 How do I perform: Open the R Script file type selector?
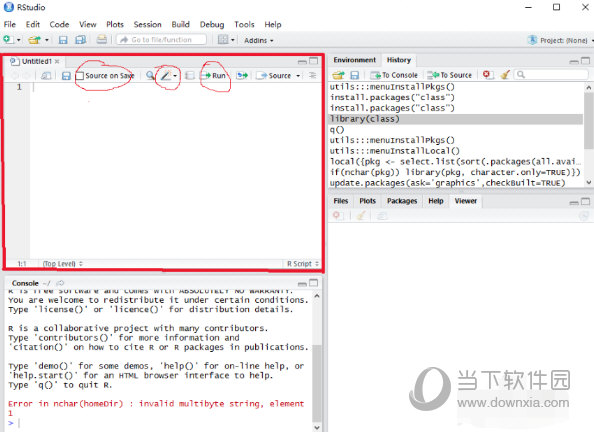click(303, 263)
